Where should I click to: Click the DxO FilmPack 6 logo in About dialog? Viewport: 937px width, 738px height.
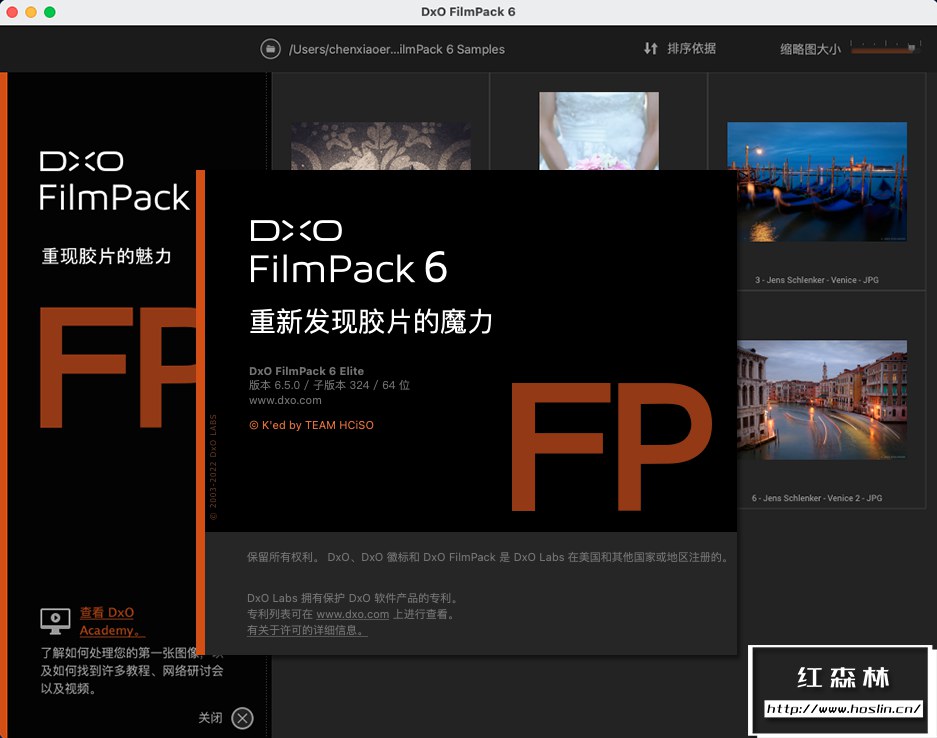coord(348,252)
